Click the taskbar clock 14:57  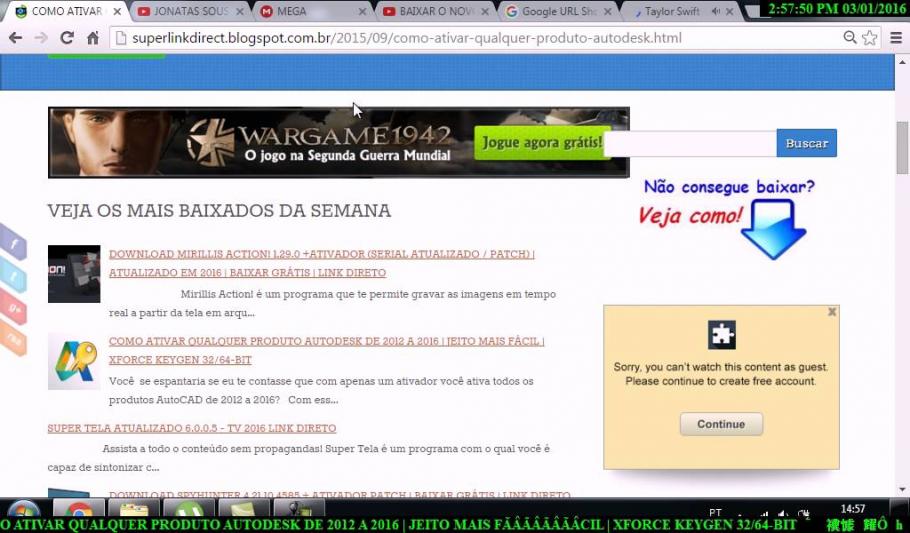tap(853, 509)
